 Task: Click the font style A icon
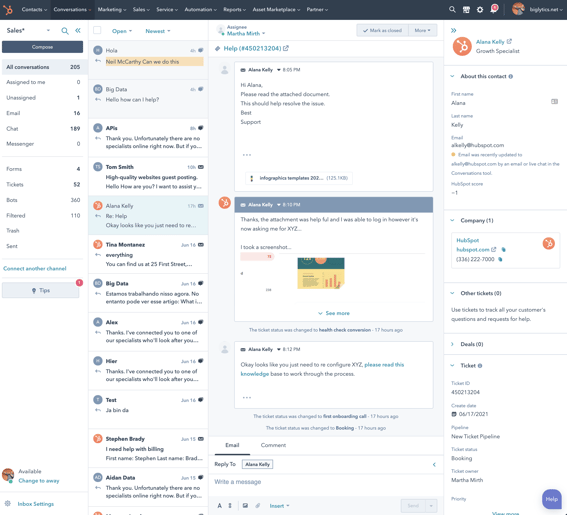tap(219, 506)
